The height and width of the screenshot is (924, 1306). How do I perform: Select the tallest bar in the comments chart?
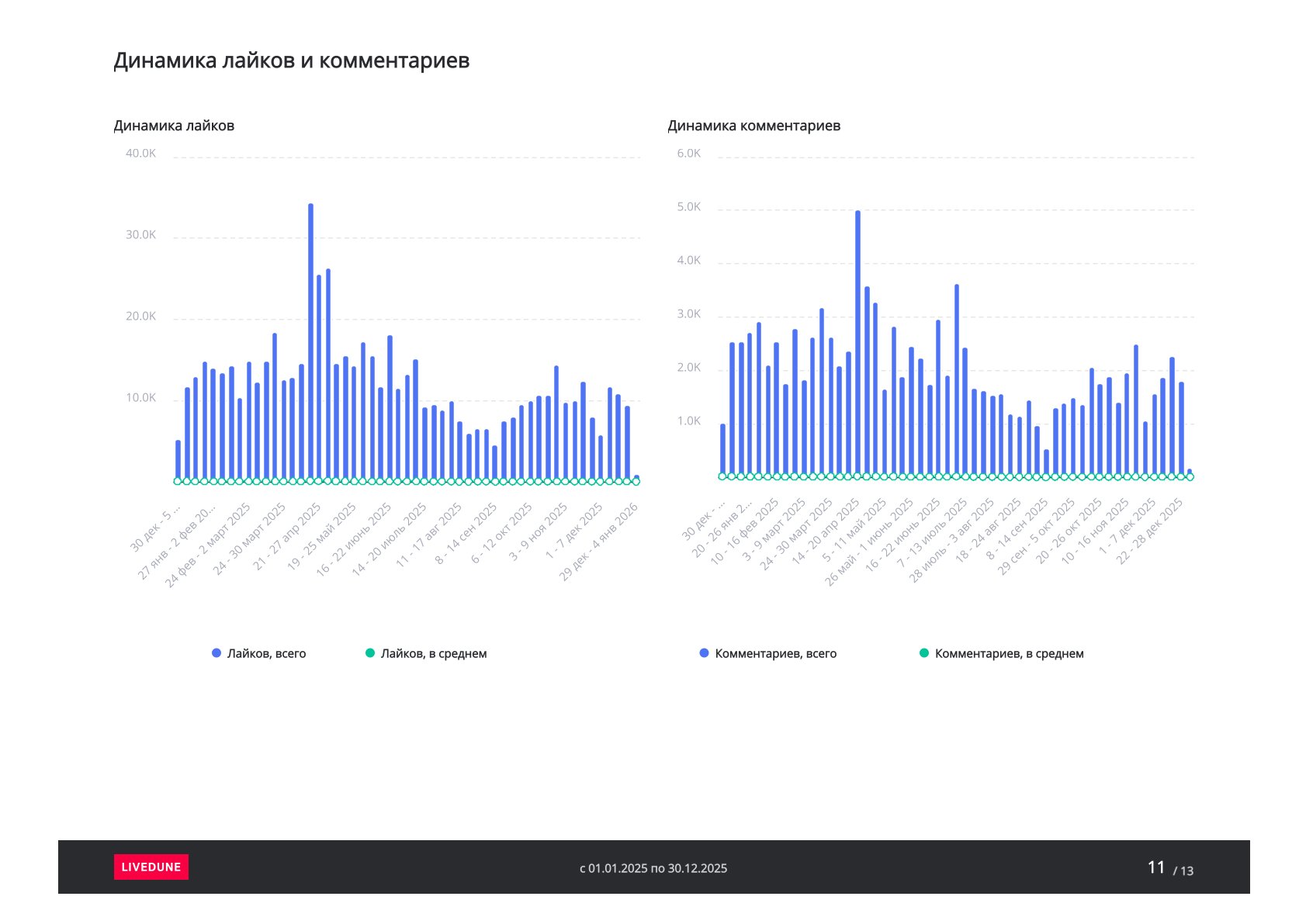[x=857, y=341]
